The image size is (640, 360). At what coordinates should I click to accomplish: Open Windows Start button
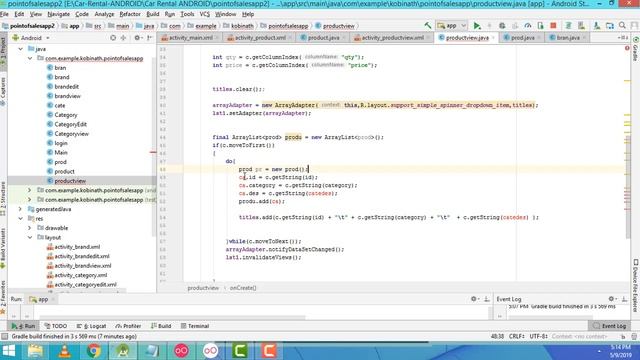coord(9,351)
